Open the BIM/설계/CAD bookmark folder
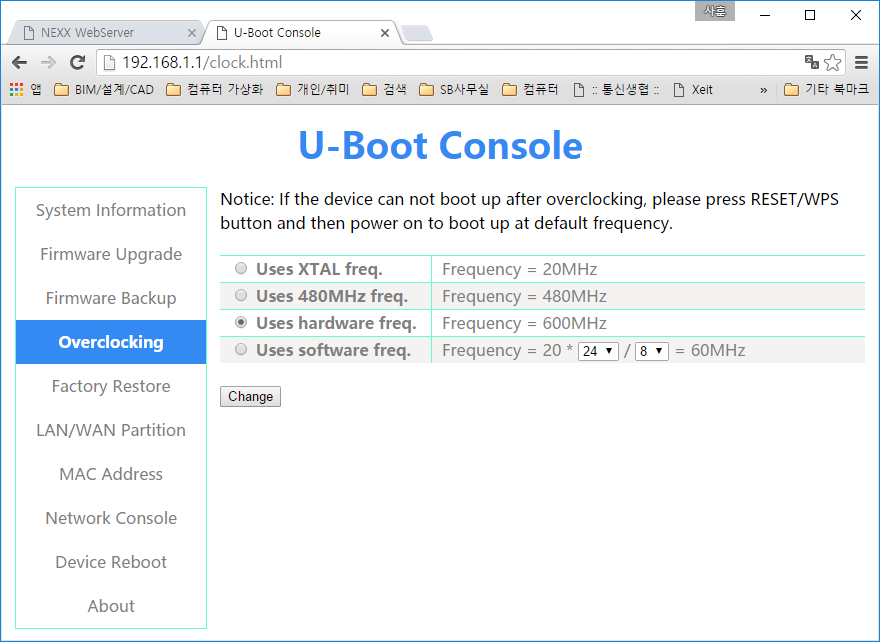 [104, 90]
